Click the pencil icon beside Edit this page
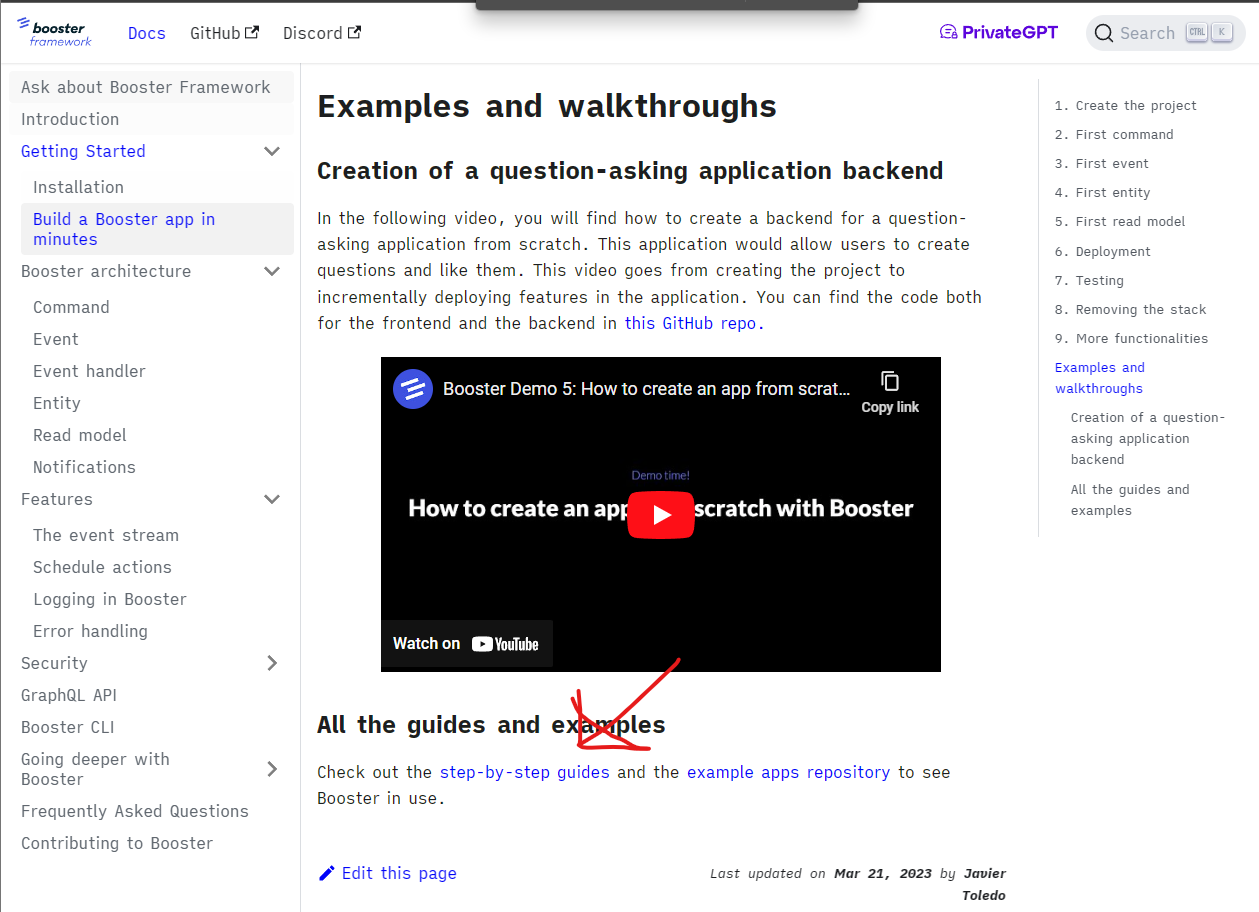The width and height of the screenshot is (1259, 912). (x=326, y=873)
